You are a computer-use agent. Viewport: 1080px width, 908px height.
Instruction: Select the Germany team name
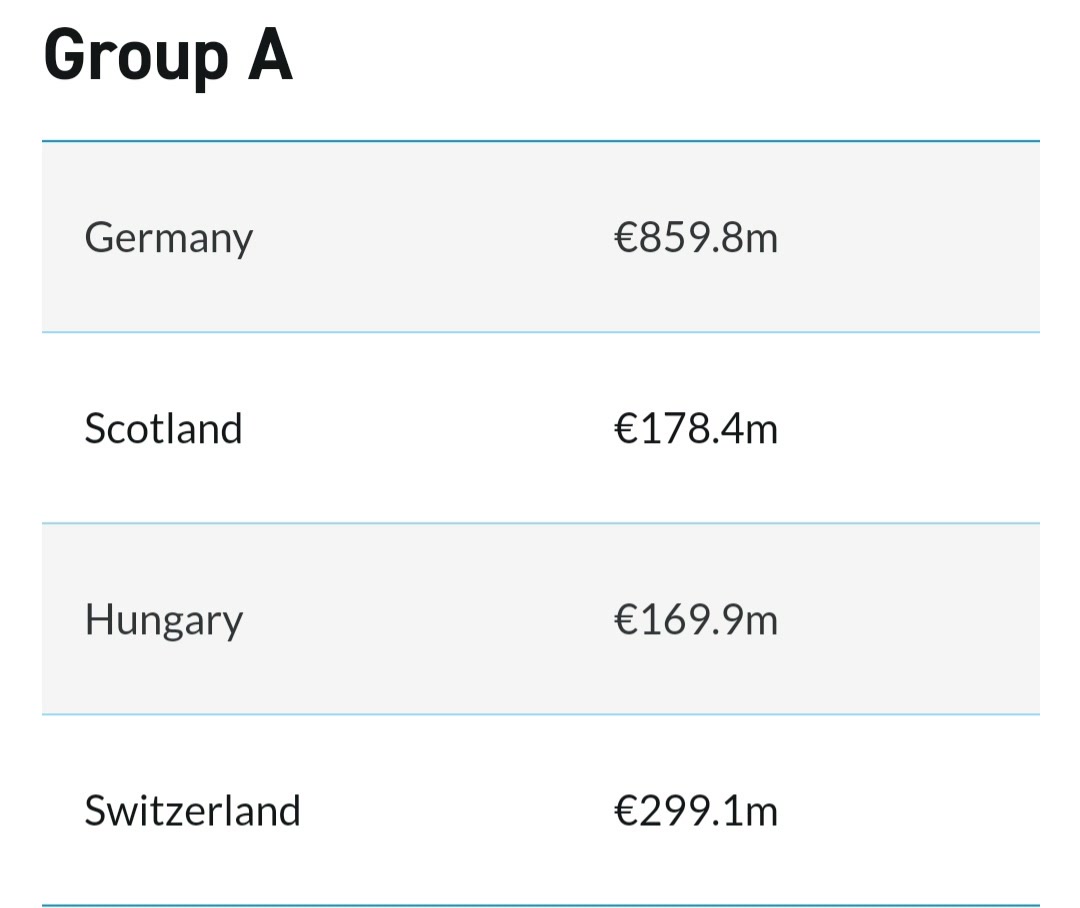[169, 238]
